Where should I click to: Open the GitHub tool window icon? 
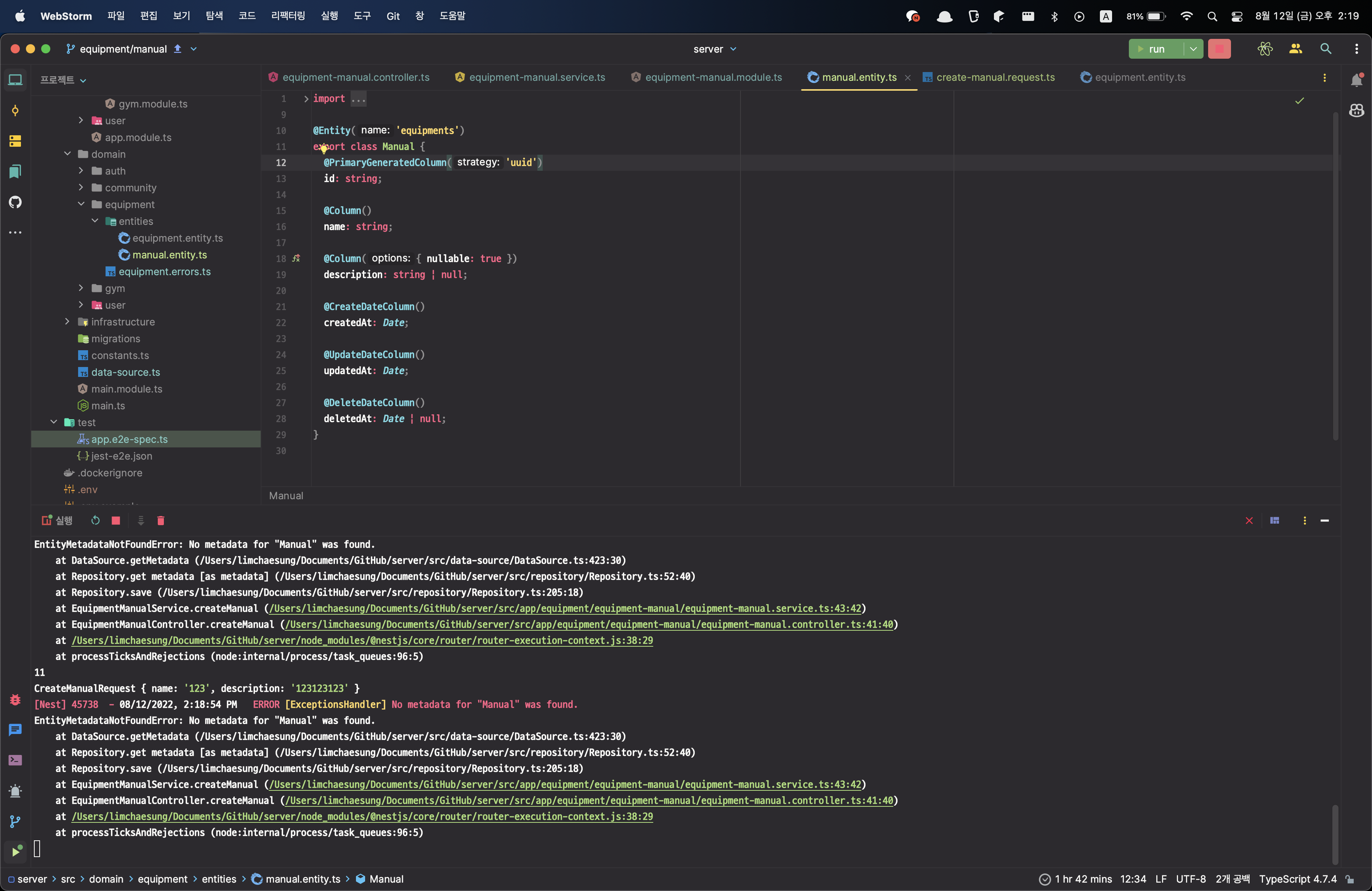pos(16,202)
